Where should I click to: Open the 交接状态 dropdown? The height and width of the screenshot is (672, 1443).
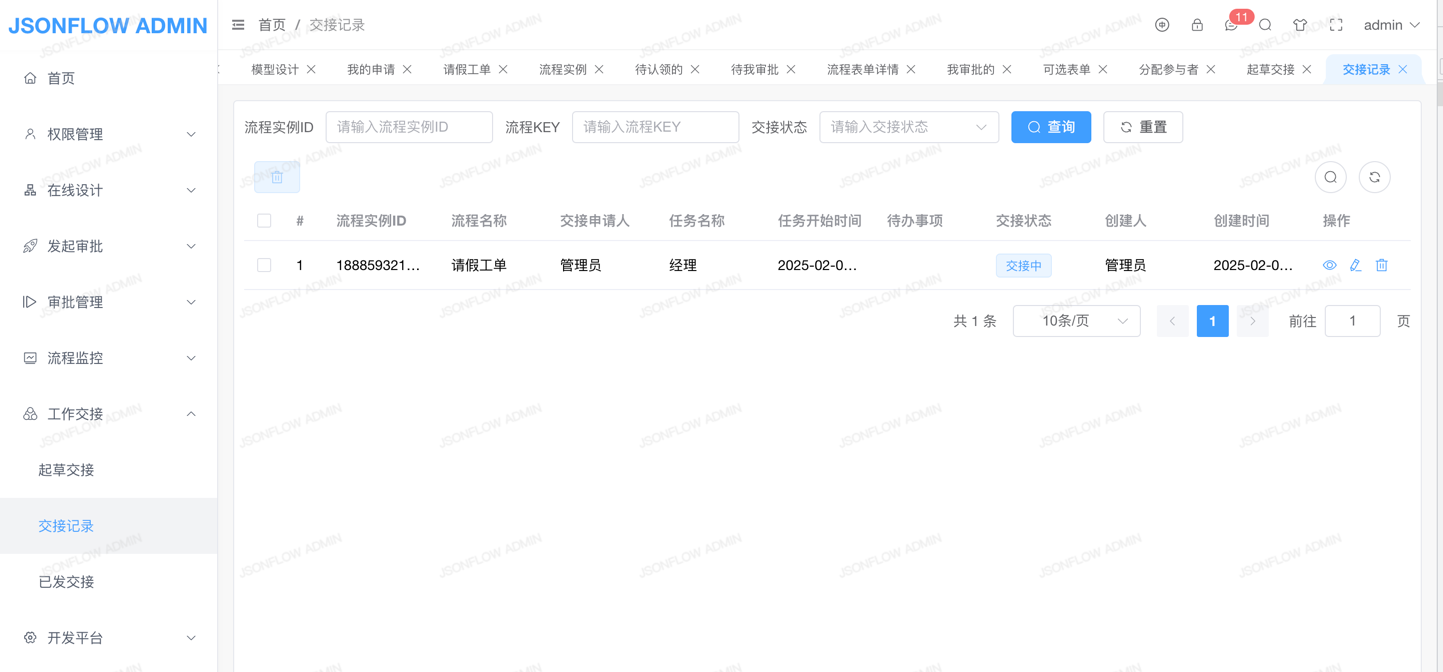(x=908, y=127)
